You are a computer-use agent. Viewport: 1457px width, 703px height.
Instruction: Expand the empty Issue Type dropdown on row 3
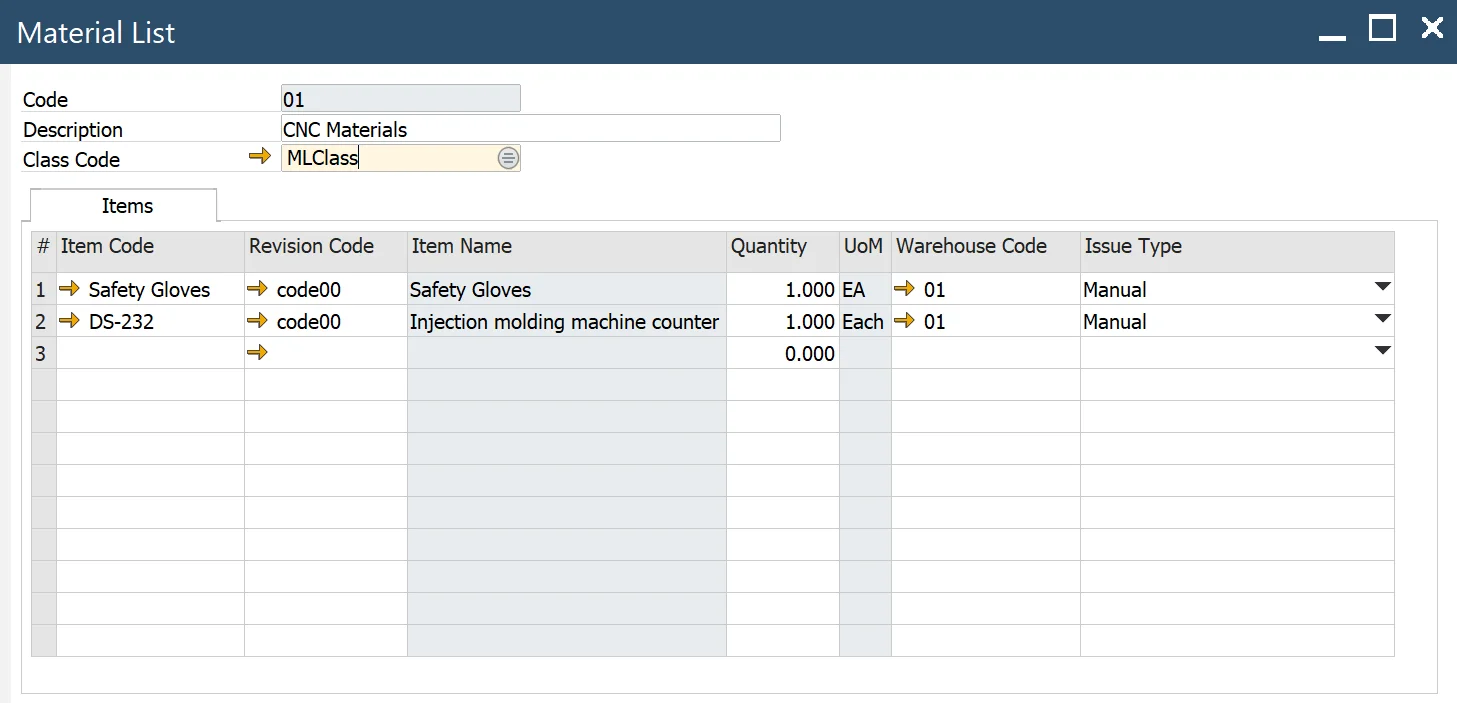click(x=1383, y=350)
